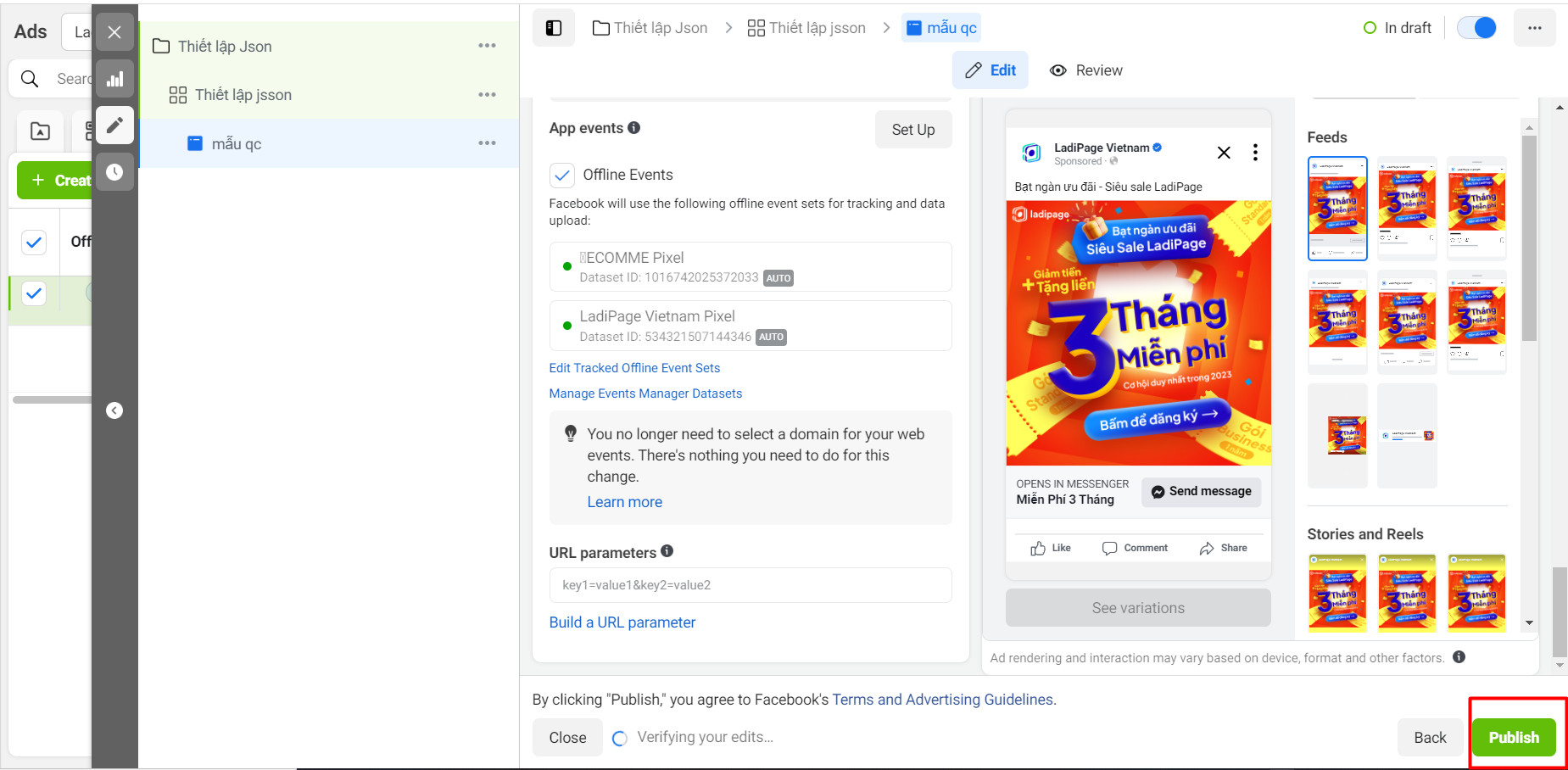Click info icon next to App events
Viewport: 1568px width, 770px height.
pyautogui.click(x=633, y=128)
